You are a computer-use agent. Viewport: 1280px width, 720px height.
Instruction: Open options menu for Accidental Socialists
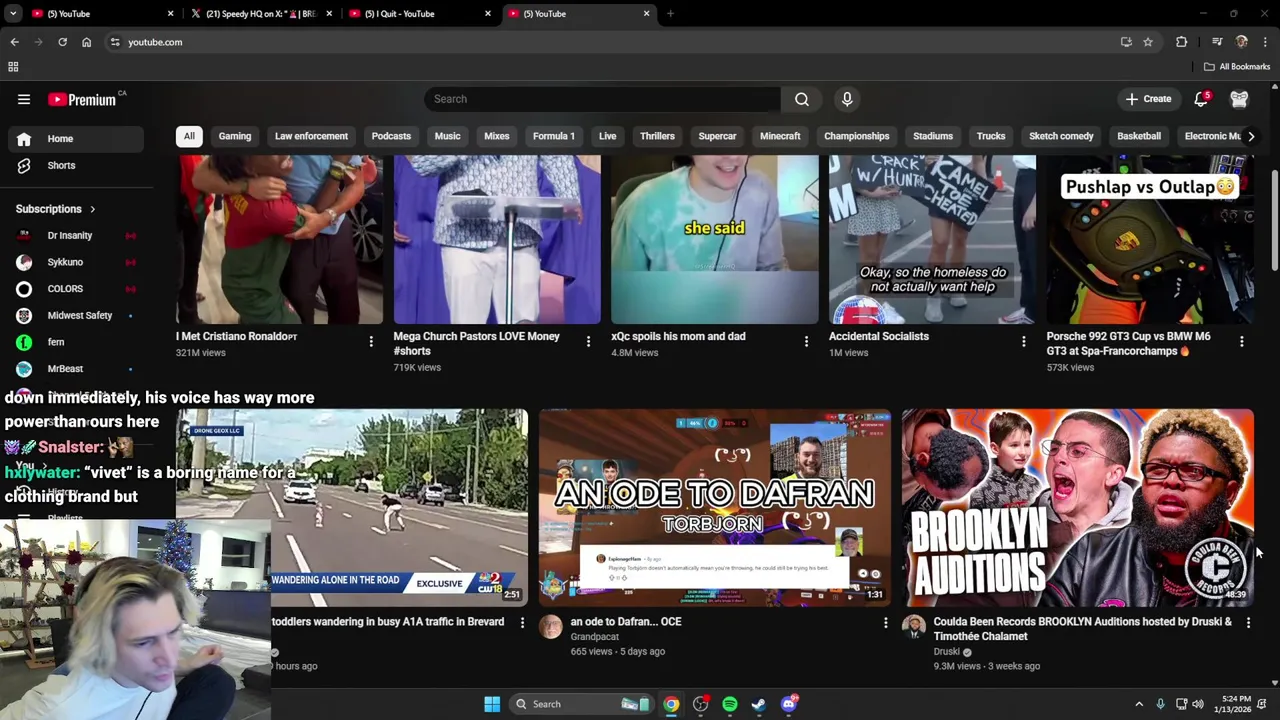(1023, 342)
